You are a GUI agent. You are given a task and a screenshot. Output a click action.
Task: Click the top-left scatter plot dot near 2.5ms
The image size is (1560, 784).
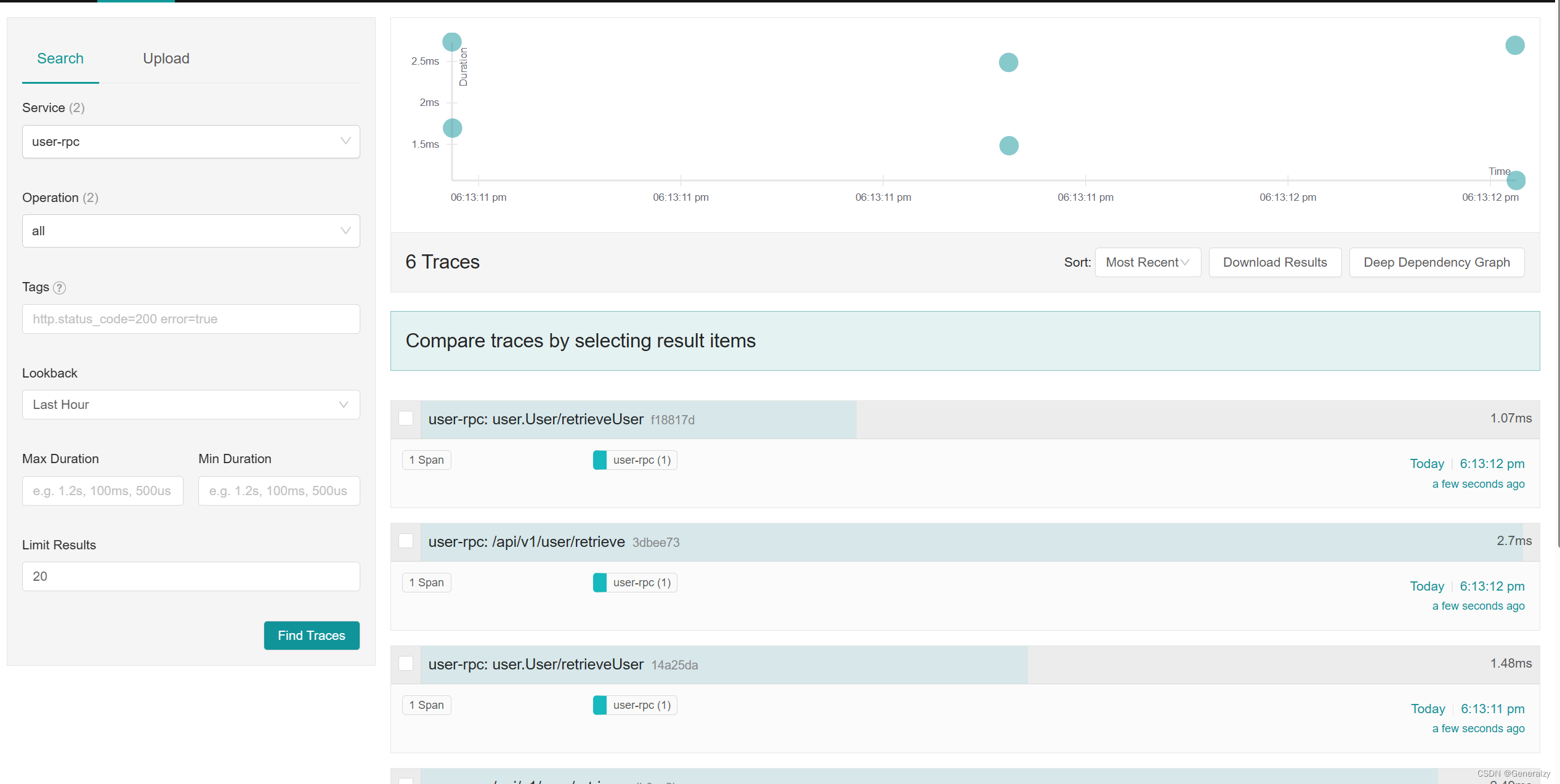(452, 42)
